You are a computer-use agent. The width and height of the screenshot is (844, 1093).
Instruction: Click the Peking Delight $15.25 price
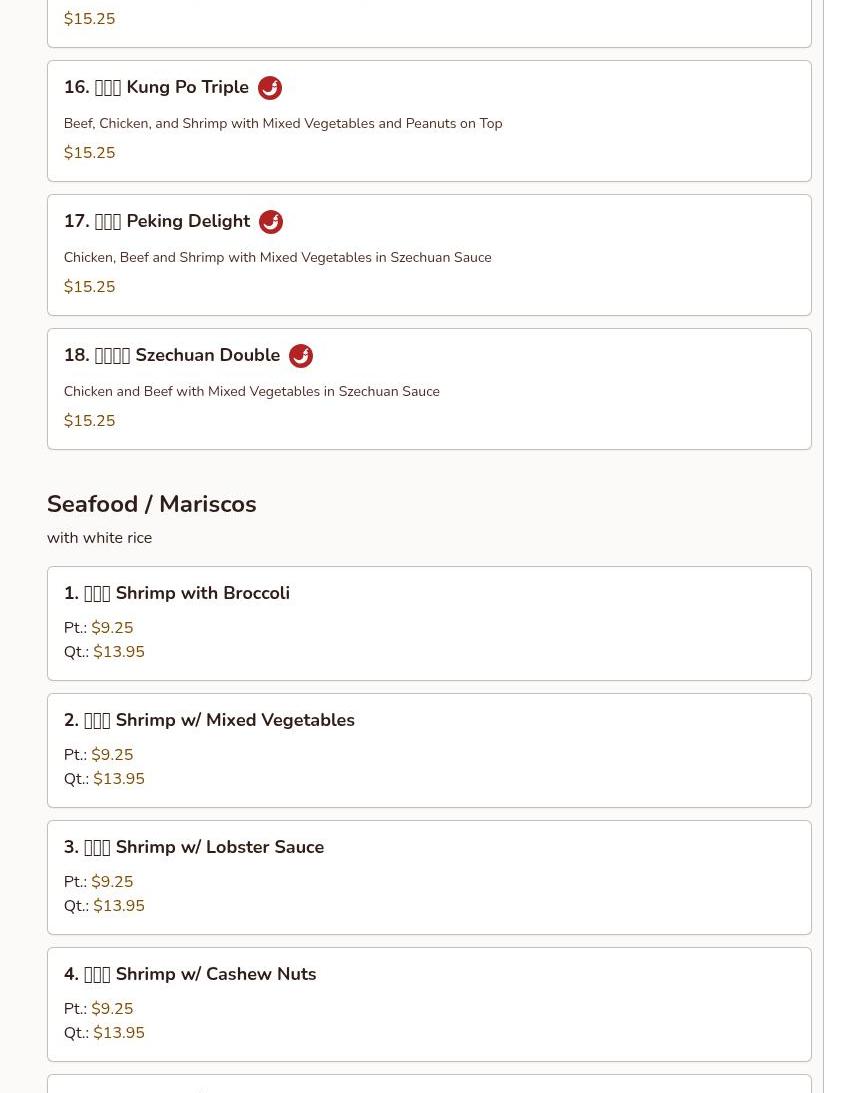coord(90,287)
